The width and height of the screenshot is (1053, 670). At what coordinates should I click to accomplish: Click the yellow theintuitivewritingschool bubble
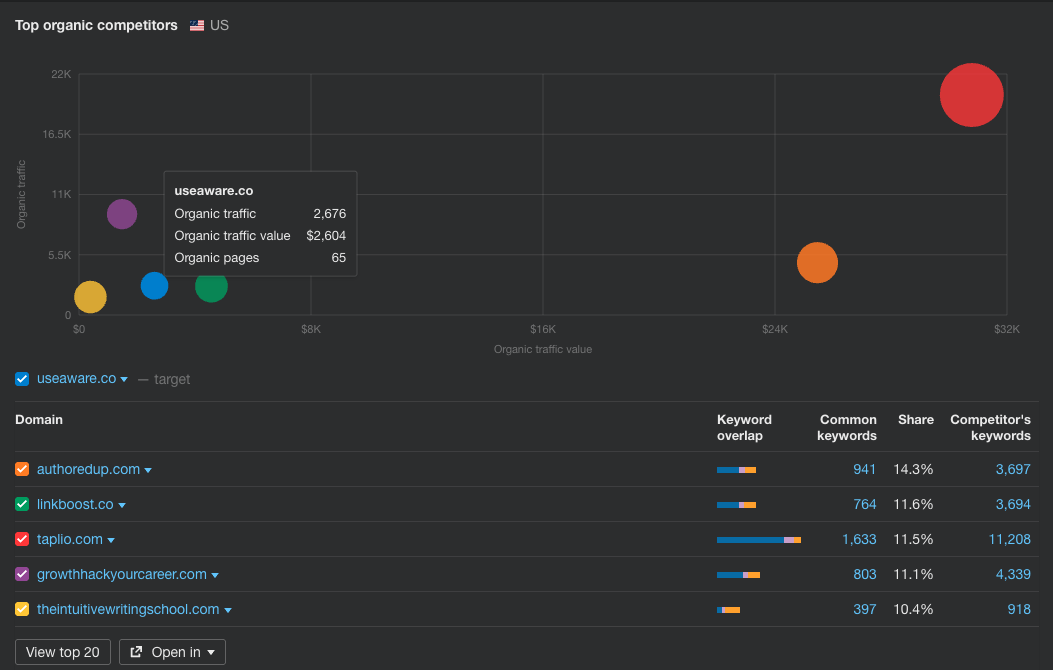(x=90, y=297)
